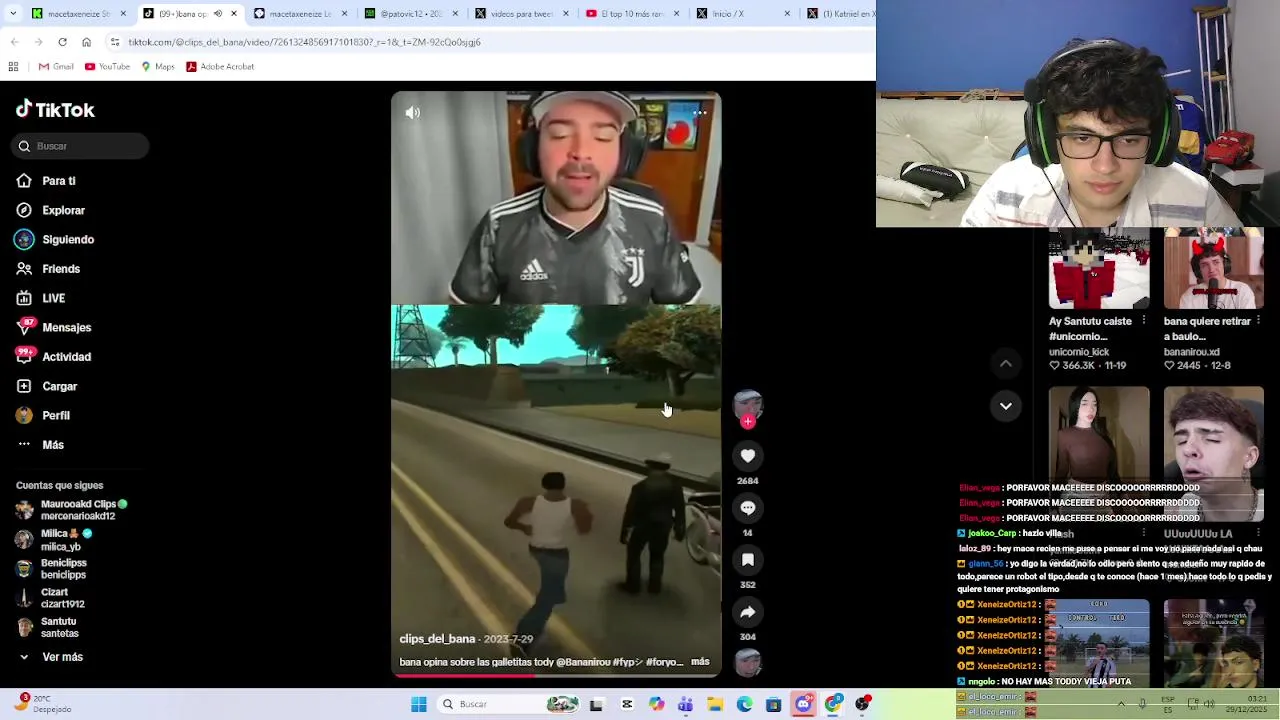1280x720 pixels.
Task: Show hidden system tray icons chevron
Action: (x=1120, y=704)
